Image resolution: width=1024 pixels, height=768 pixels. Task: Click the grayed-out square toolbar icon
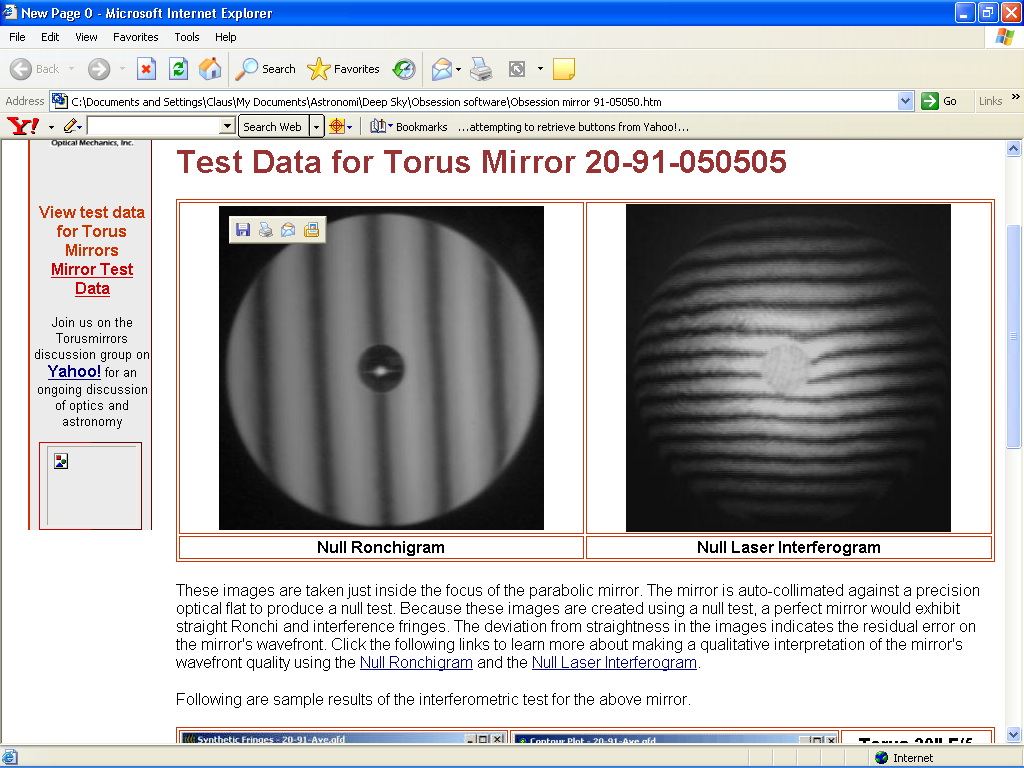[x=517, y=69]
